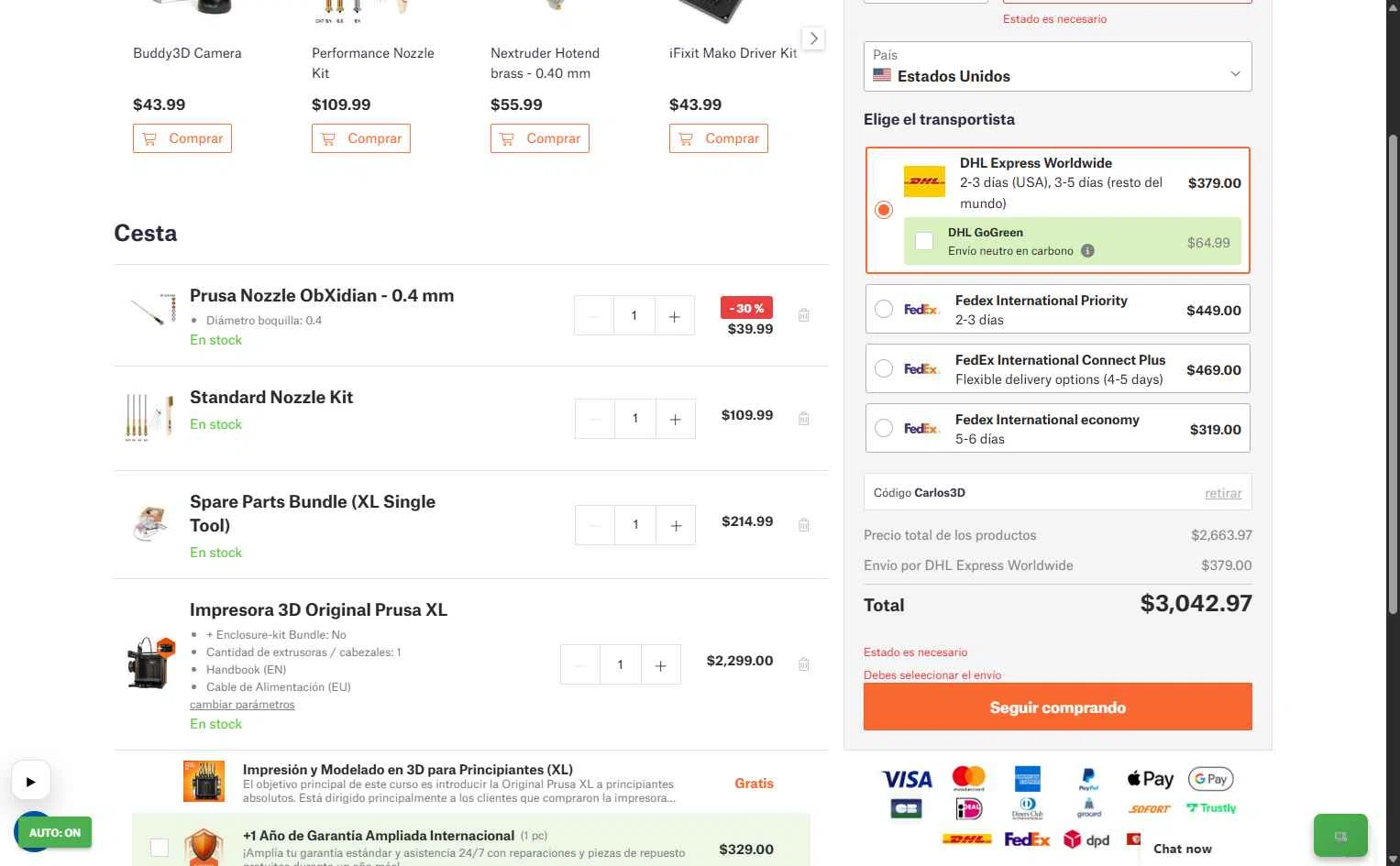The image size is (1400, 866).
Task: Click the Standard Nozzle Kit quantity field
Action: click(x=634, y=419)
